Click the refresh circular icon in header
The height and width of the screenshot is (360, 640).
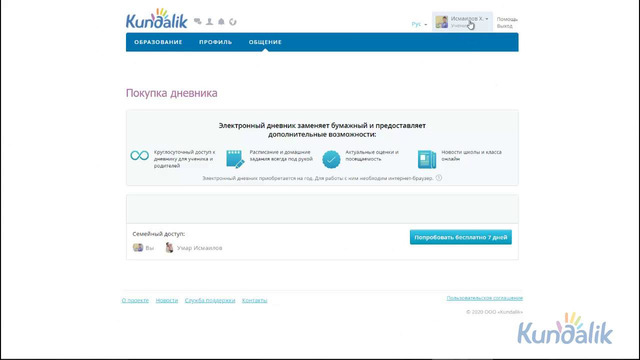pos(233,22)
